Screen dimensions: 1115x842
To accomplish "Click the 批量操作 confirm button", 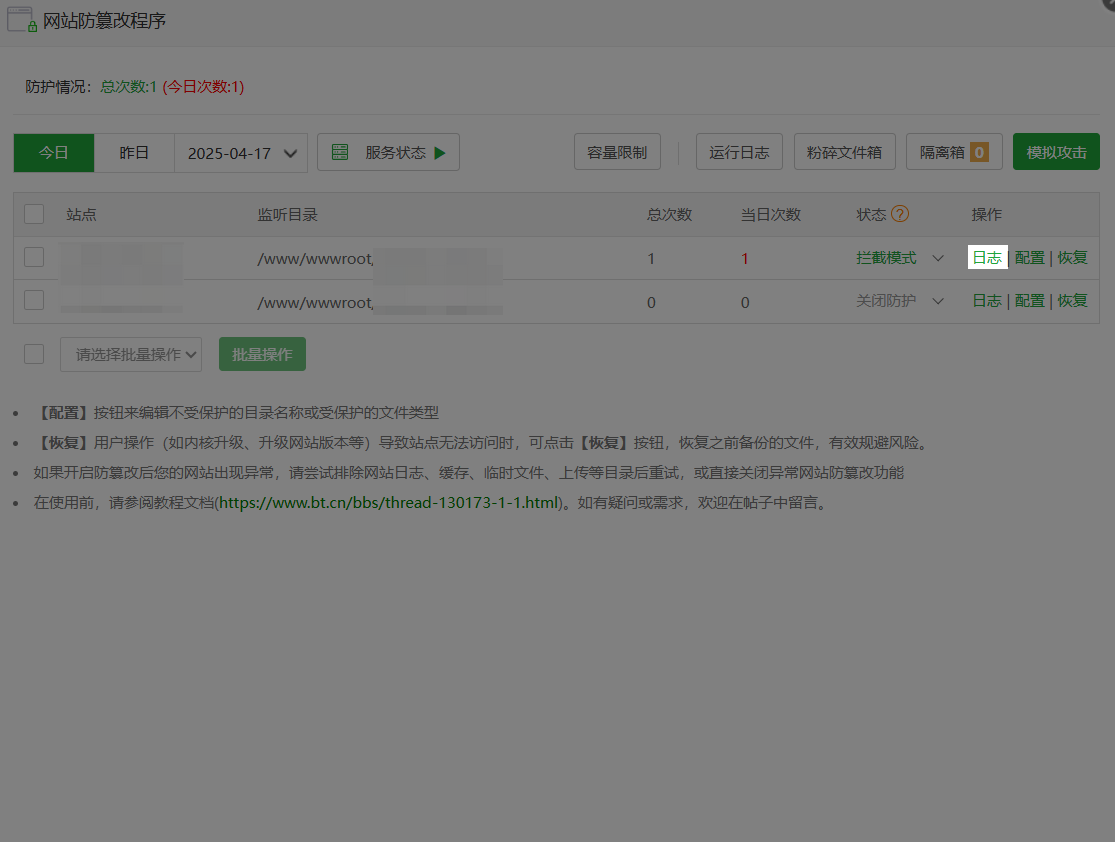I will (x=262, y=353).
